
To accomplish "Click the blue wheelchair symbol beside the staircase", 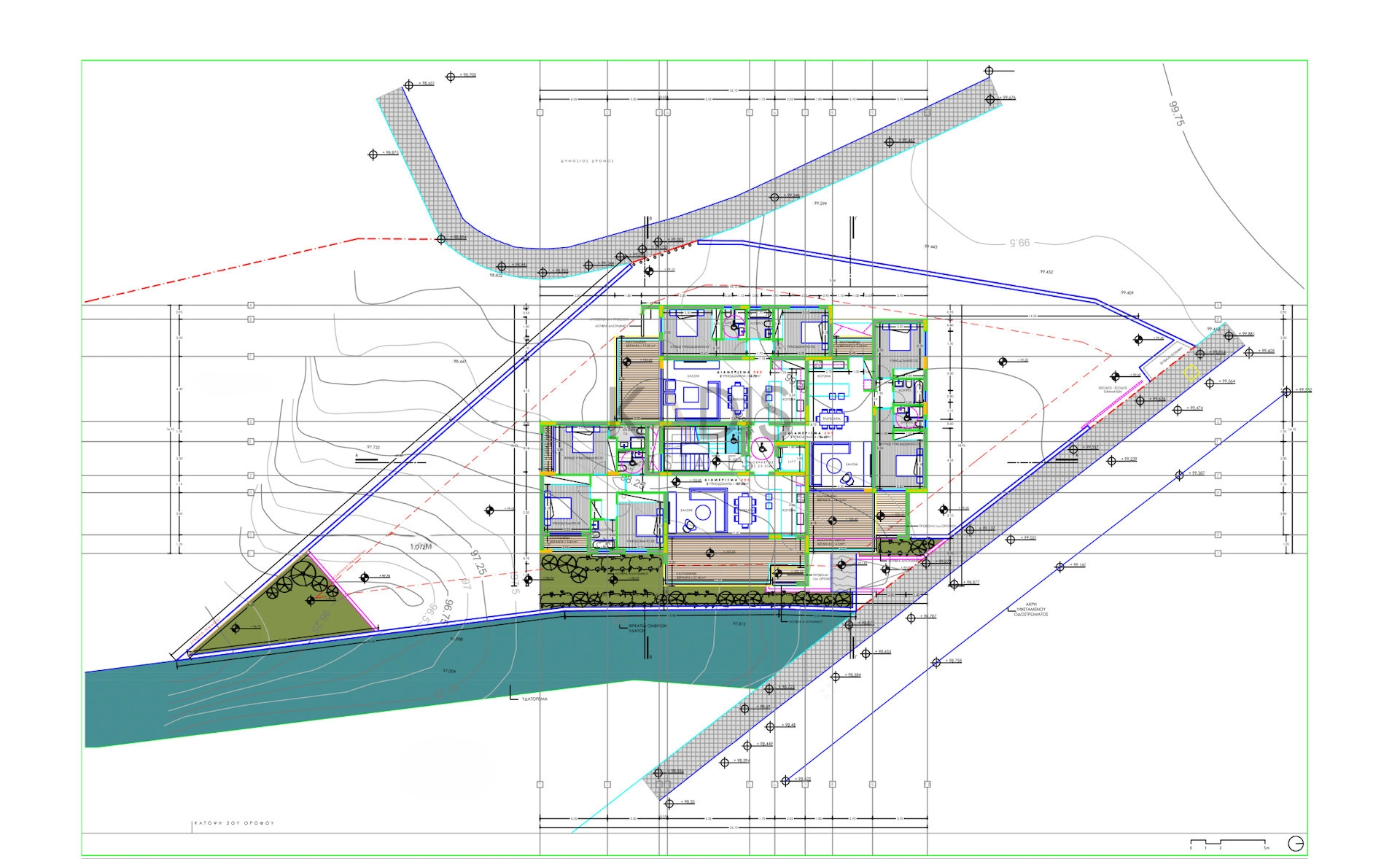I will tap(734, 440).
